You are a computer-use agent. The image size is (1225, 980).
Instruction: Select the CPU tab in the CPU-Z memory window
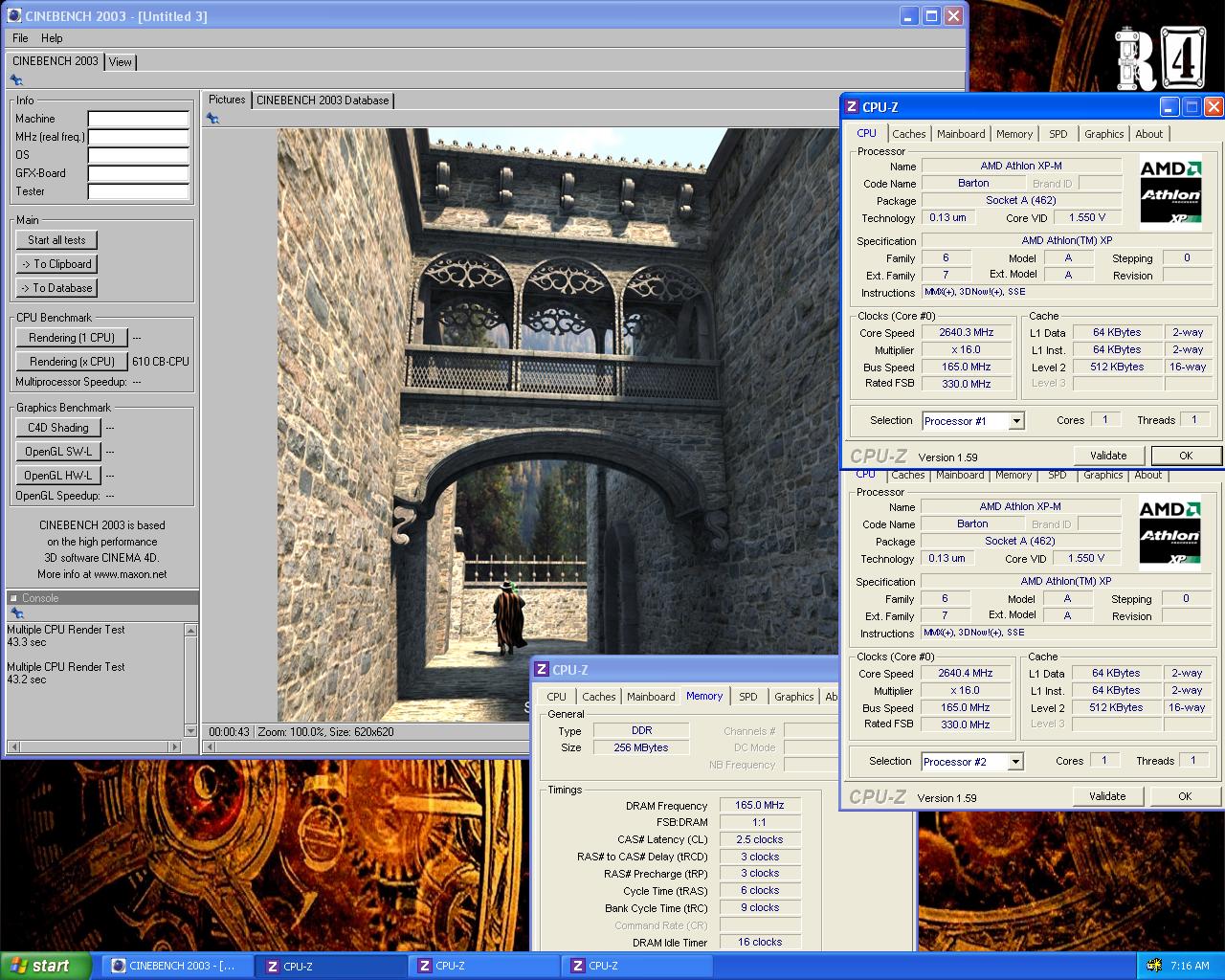(x=557, y=697)
